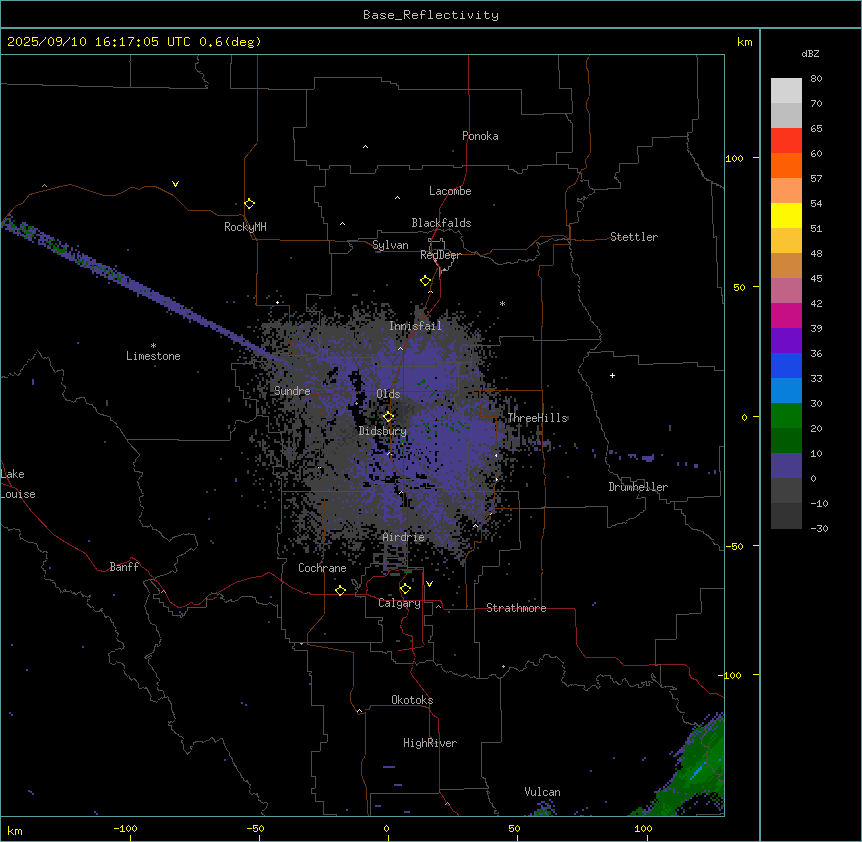Image resolution: width=862 pixels, height=842 pixels.
Task: Click the white asterisk east of Innisfail
Action: click(502, 303)
